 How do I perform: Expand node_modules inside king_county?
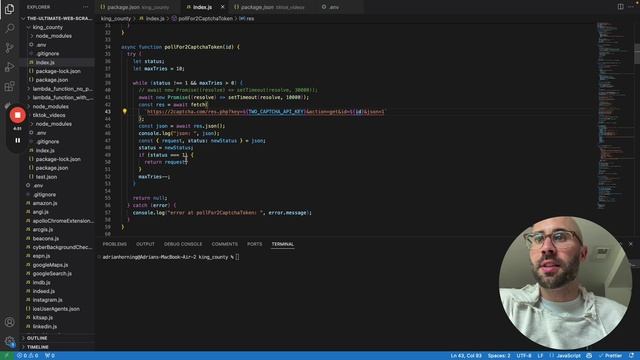(x=53, y=36)
